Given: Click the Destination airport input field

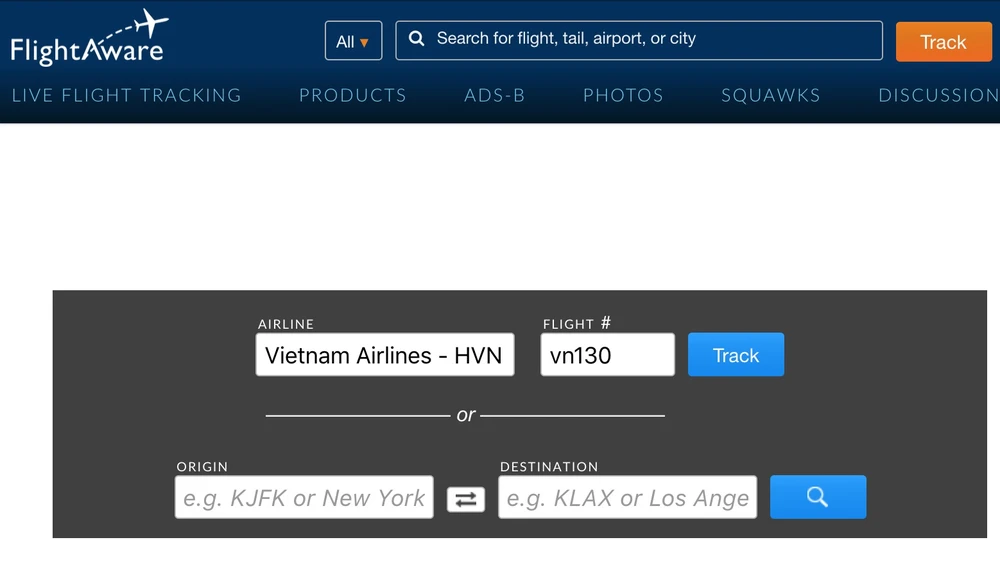Looking at the screenshot, I should (627, 498).
